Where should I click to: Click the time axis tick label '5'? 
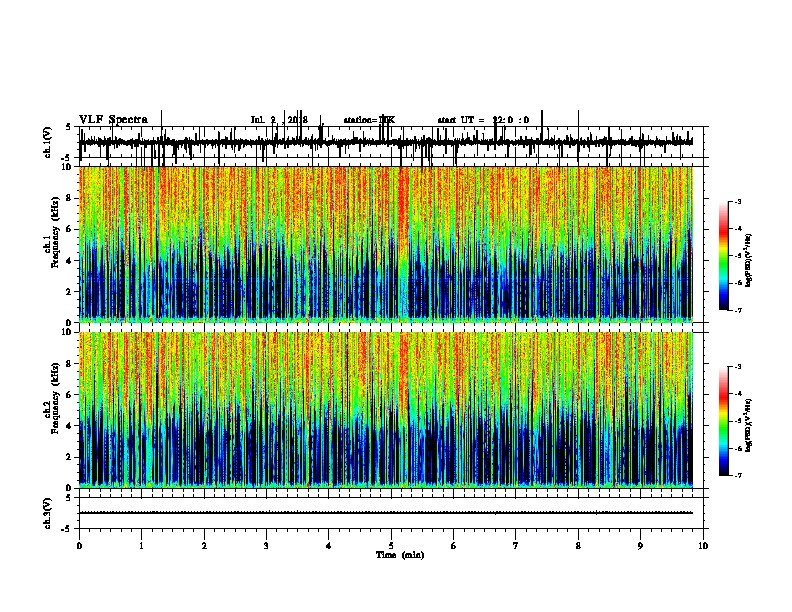tap(391, 546)
